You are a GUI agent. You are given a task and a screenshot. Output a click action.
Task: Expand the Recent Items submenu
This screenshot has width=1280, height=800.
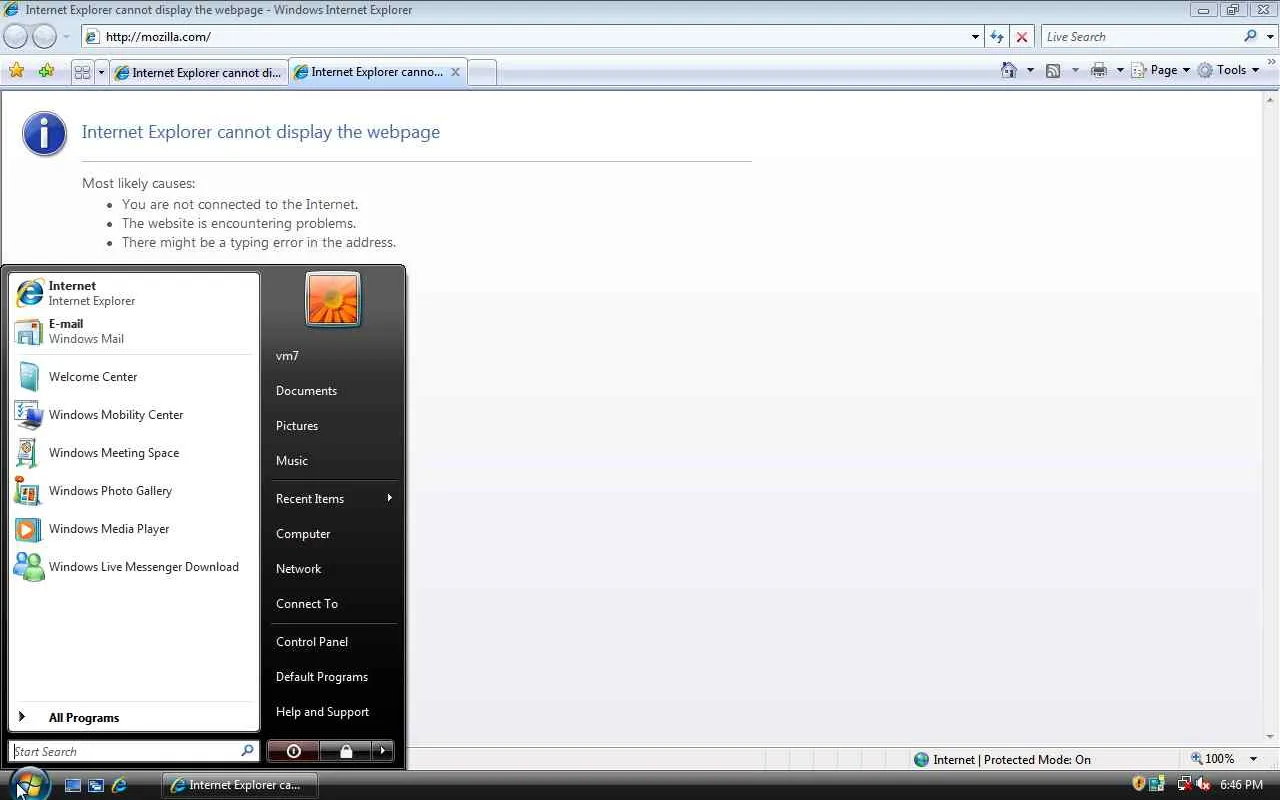333,499
